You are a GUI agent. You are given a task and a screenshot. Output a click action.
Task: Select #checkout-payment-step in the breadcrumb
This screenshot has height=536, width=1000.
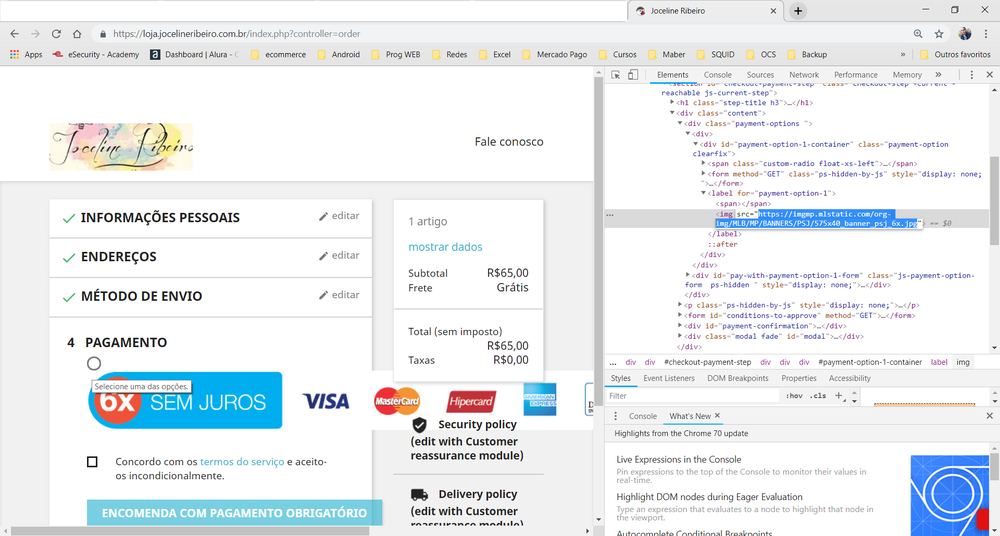(707, 362)
